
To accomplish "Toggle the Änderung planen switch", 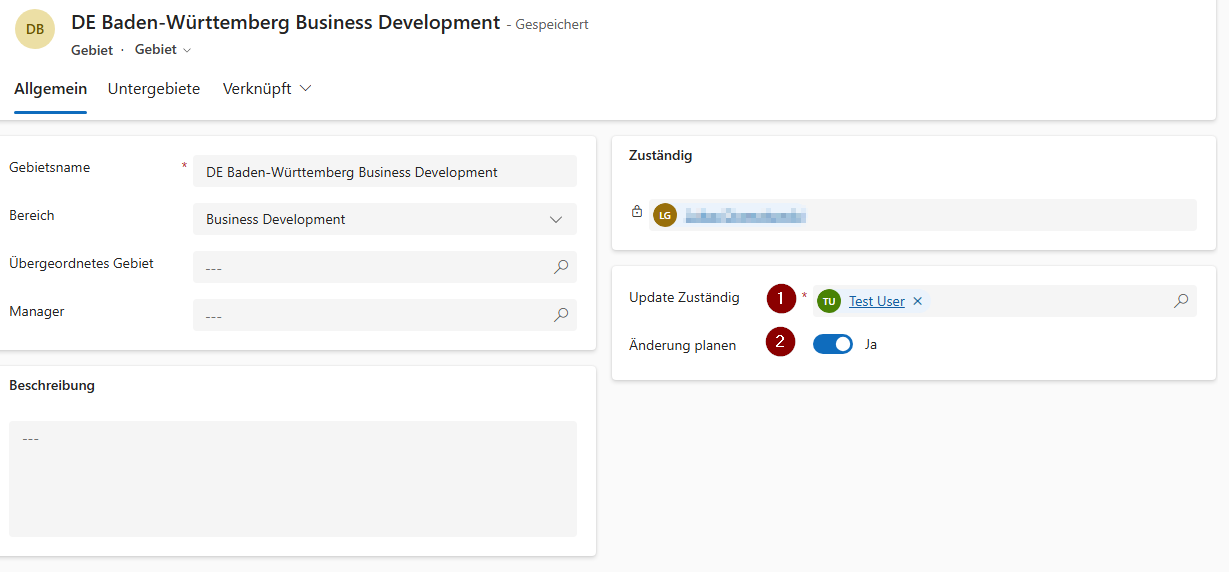I will 832,344.
